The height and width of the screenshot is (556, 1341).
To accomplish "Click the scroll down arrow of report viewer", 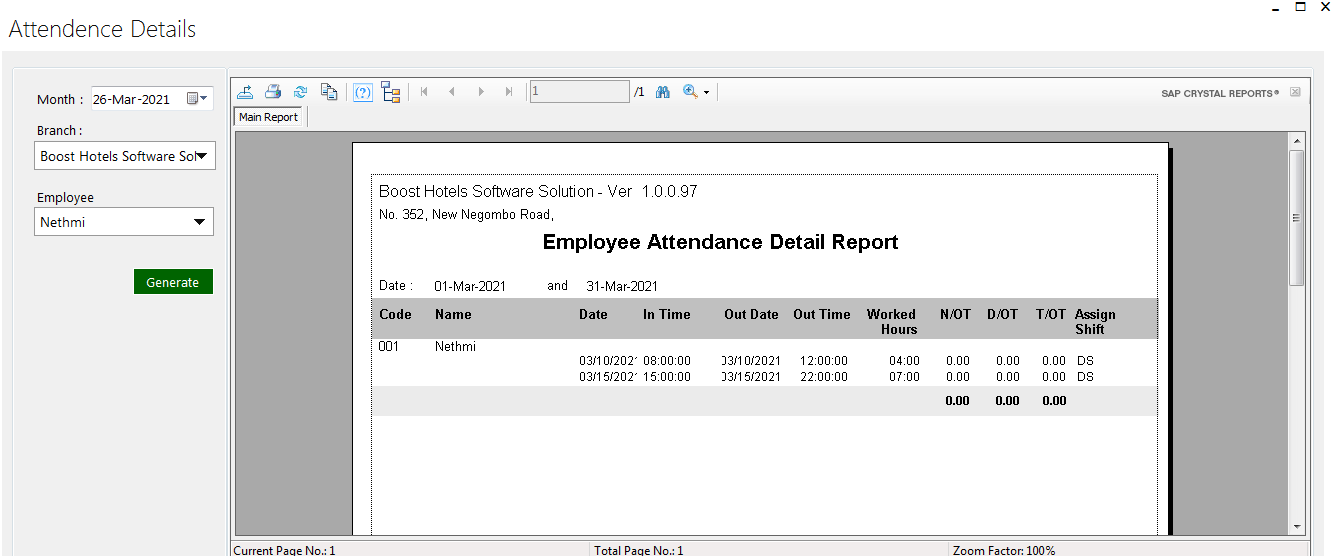I will [x=1296, y=526].
